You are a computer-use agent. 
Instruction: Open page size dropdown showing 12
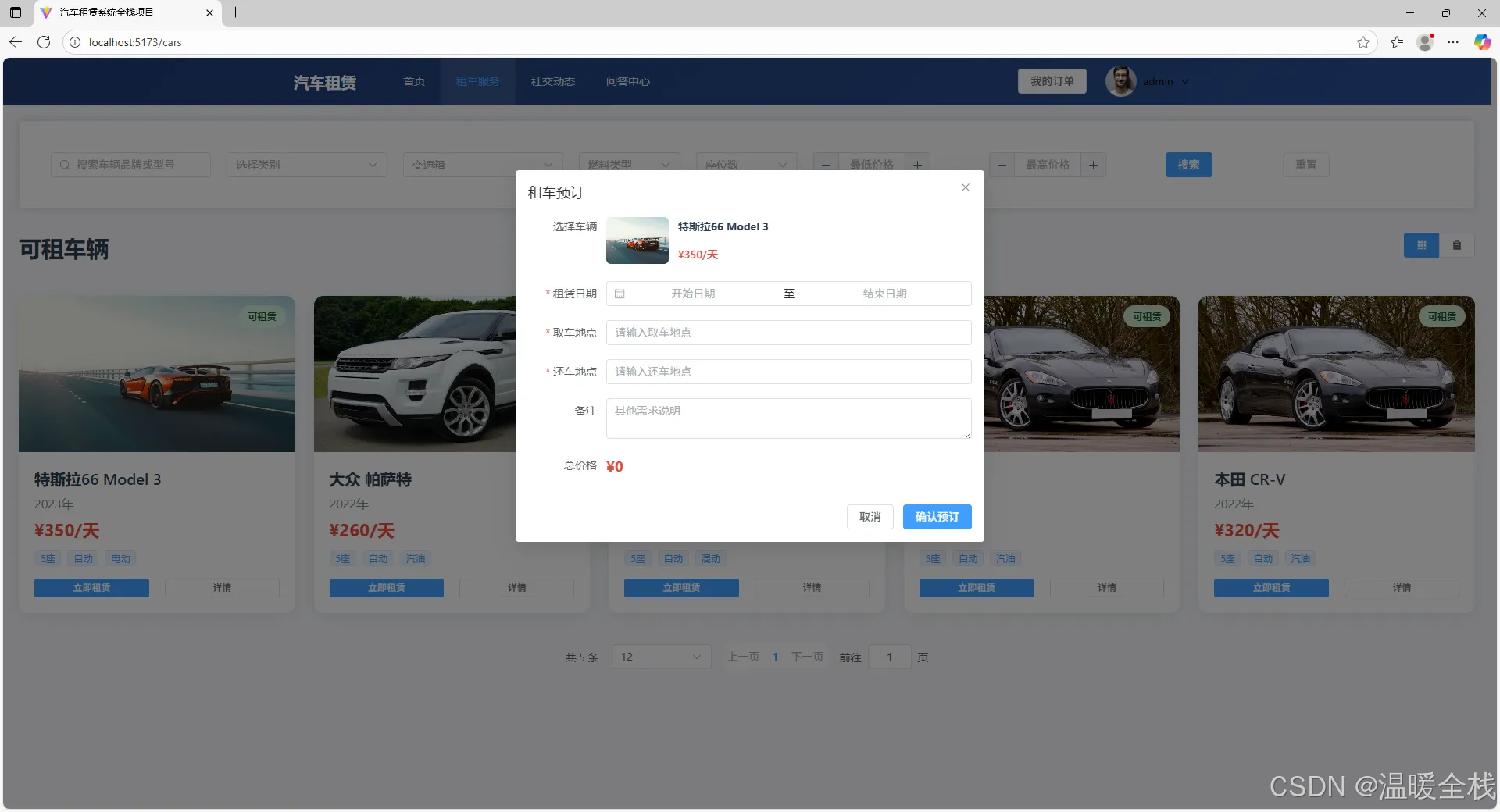(x=661, y=657)
